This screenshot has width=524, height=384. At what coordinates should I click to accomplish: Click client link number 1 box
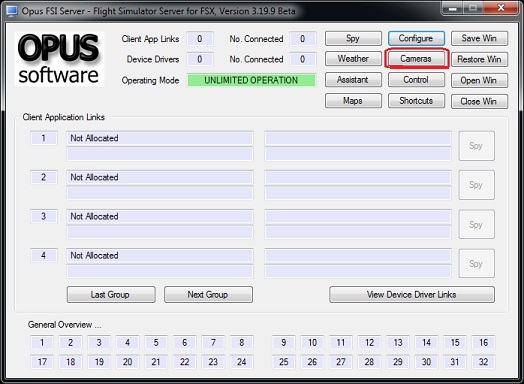43,138
